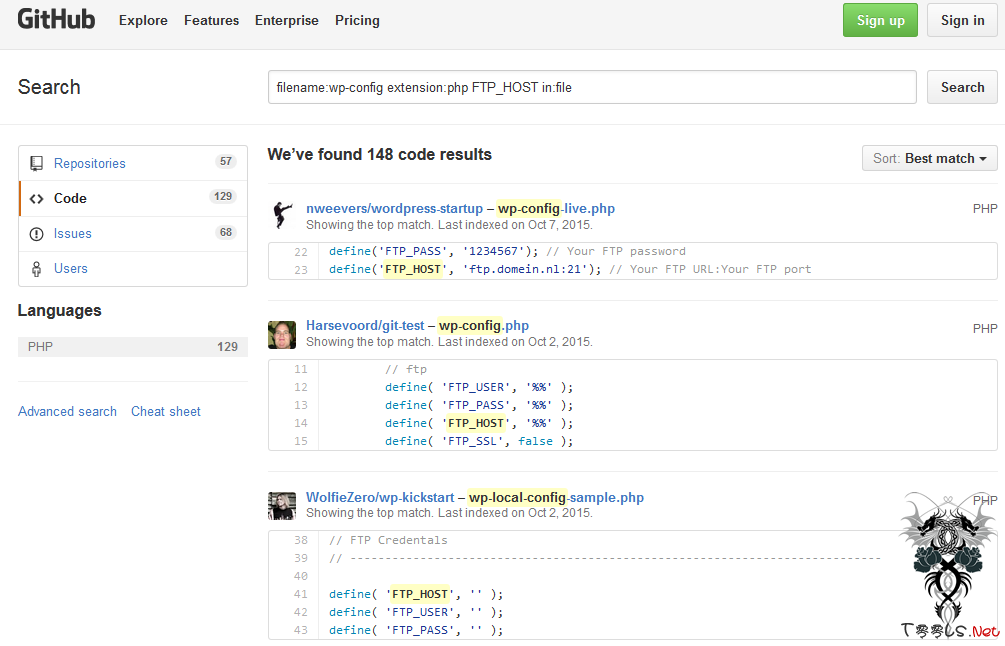Click the green Sign up button
Viewport: 1005px width, 646px height.
pos(879,20)
